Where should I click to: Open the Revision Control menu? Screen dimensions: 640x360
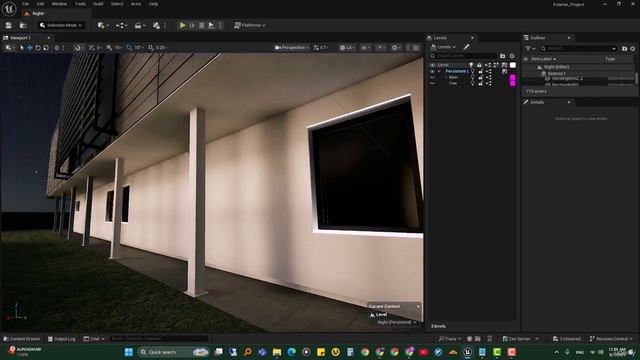click(x=611, y=339)
